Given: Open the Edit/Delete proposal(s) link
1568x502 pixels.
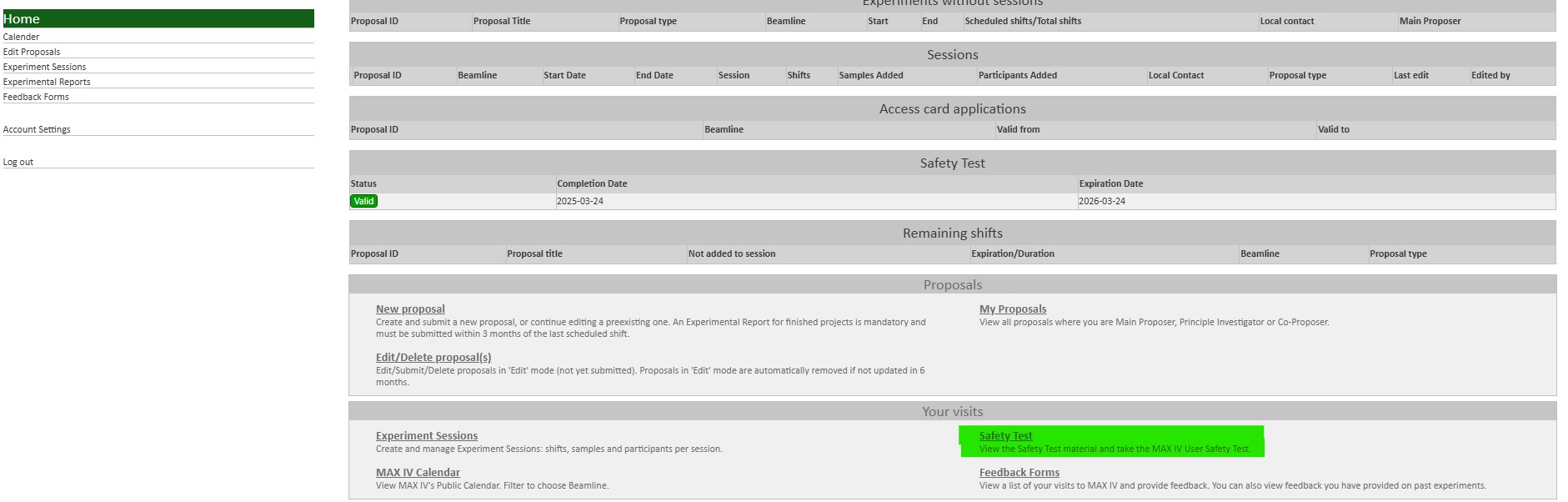Looking at the screenshot, I should pyautogui.click(x=433, y=357).
